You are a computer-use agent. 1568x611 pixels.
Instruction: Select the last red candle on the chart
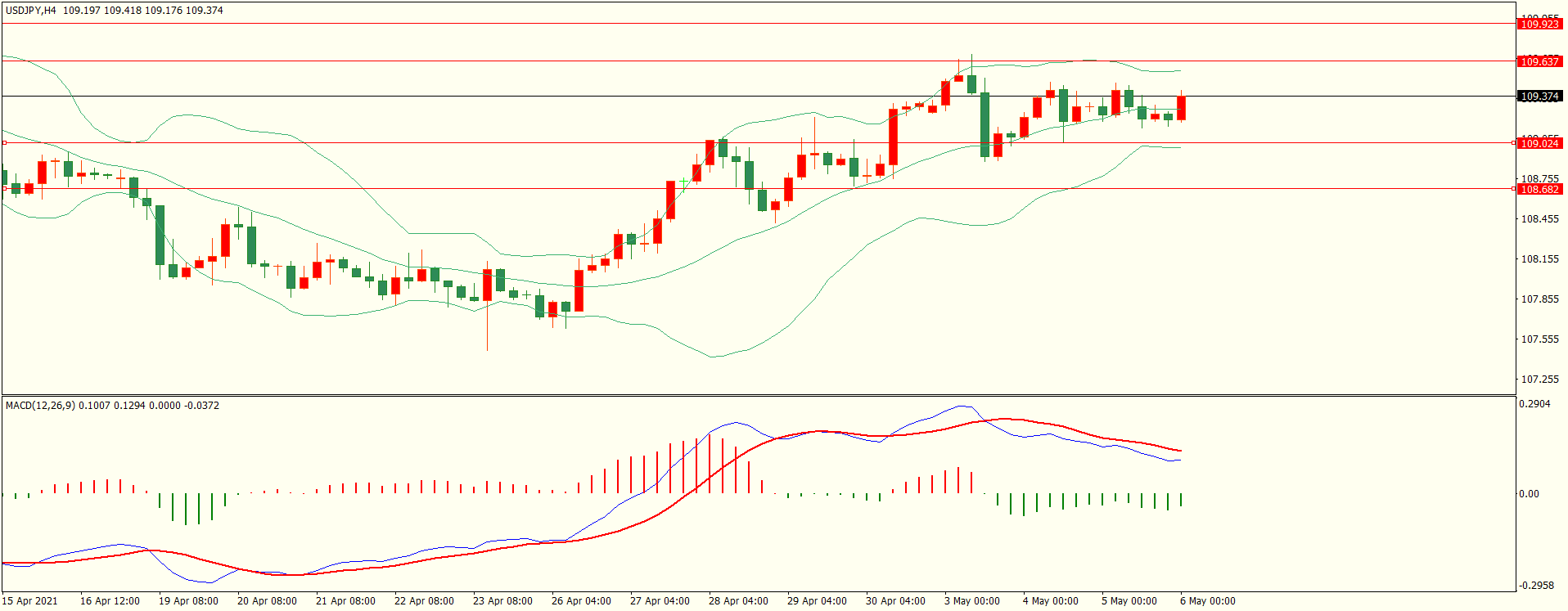1181,108
